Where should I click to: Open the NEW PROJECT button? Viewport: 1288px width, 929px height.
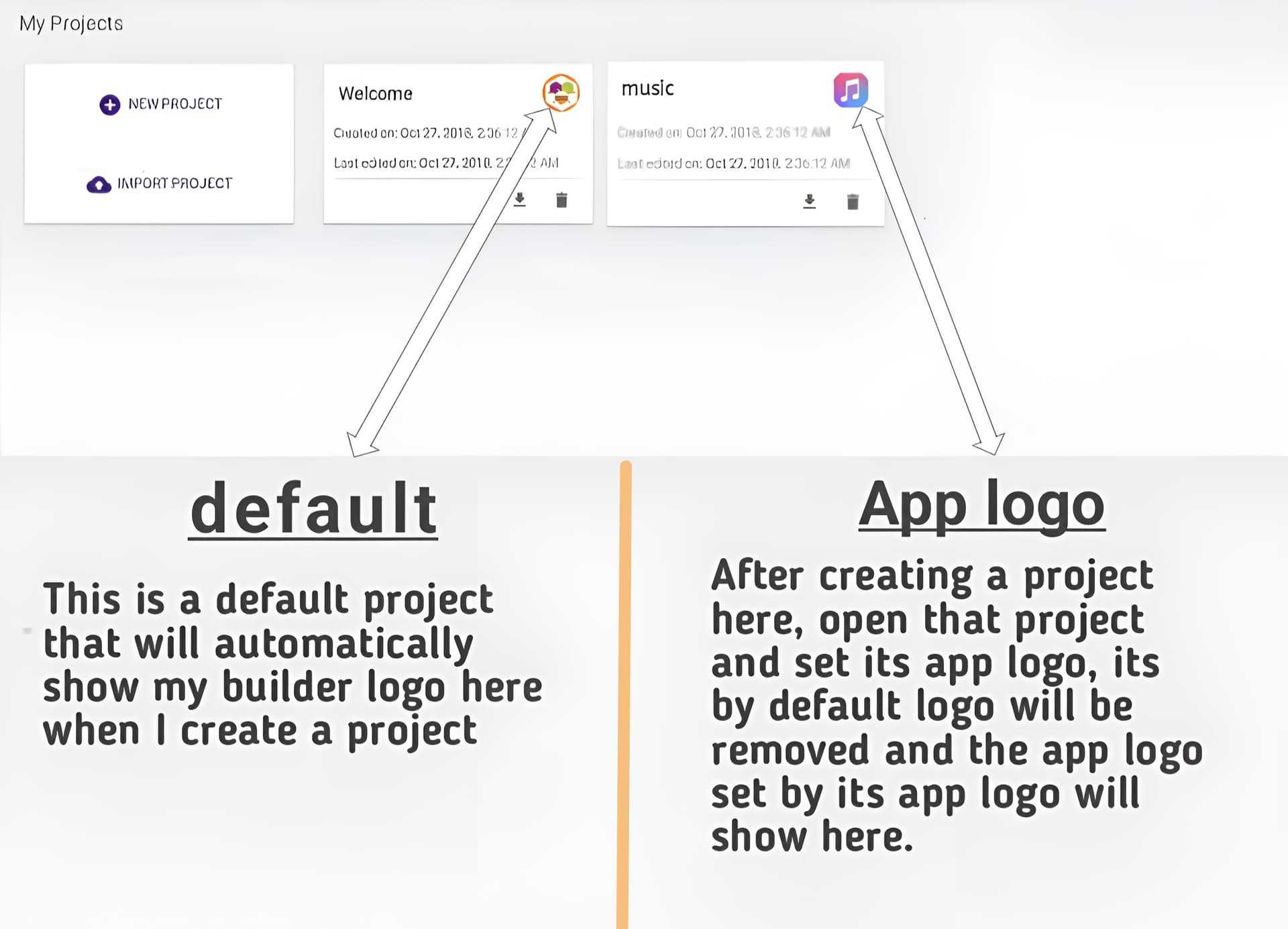point(161,105)
